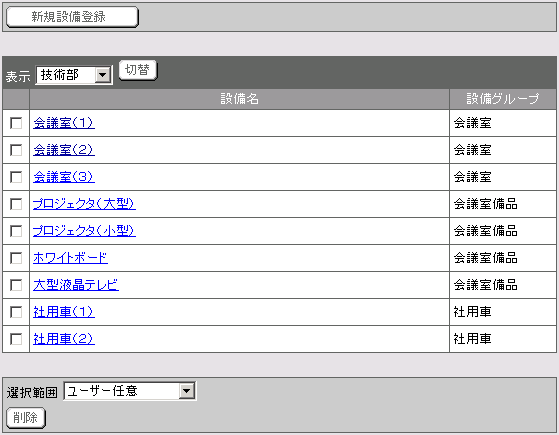This screenshot has width=559, height=435.
Task: Expand the 選択範囲 ユーザー任意 dropdown
Action: [x=130, y=391]
